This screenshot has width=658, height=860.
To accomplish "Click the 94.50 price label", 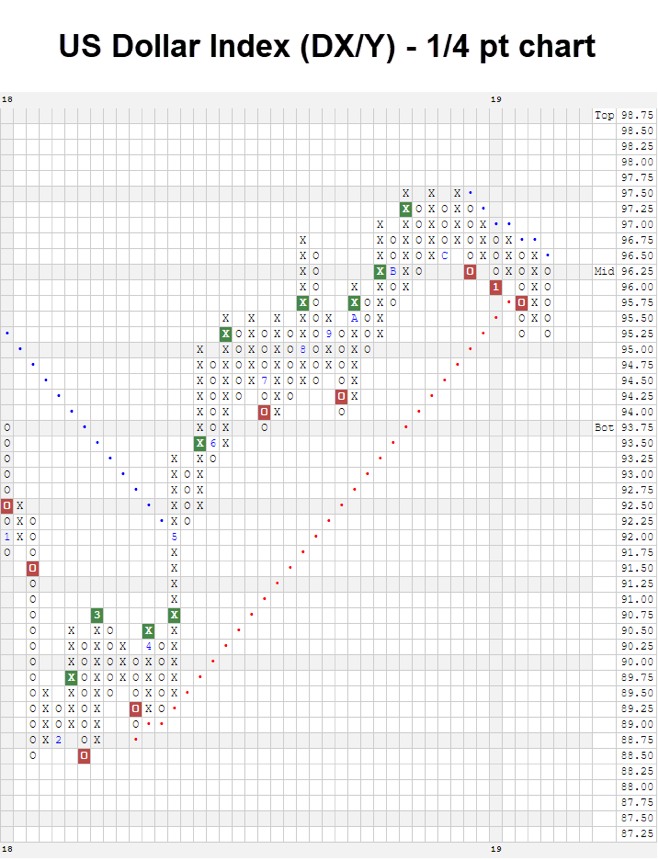I will (637, 381).
